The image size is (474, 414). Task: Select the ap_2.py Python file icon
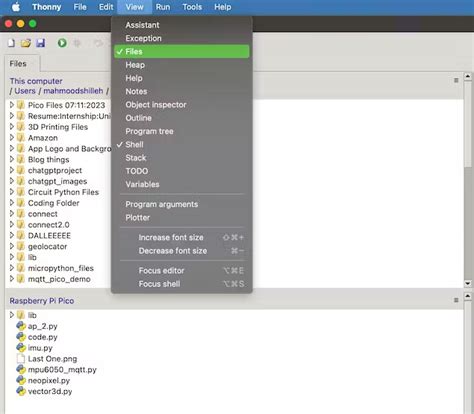coord(21,326)
